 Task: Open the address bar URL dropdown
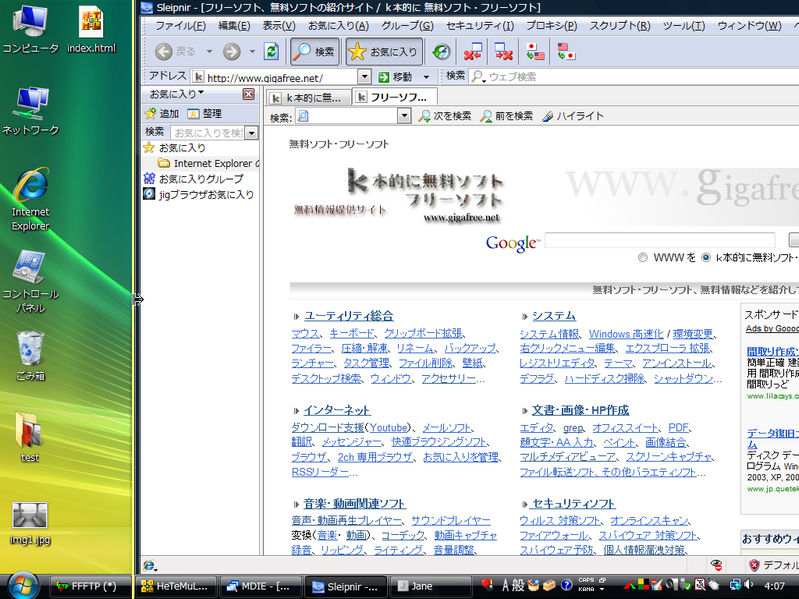(x=364, y=77)
